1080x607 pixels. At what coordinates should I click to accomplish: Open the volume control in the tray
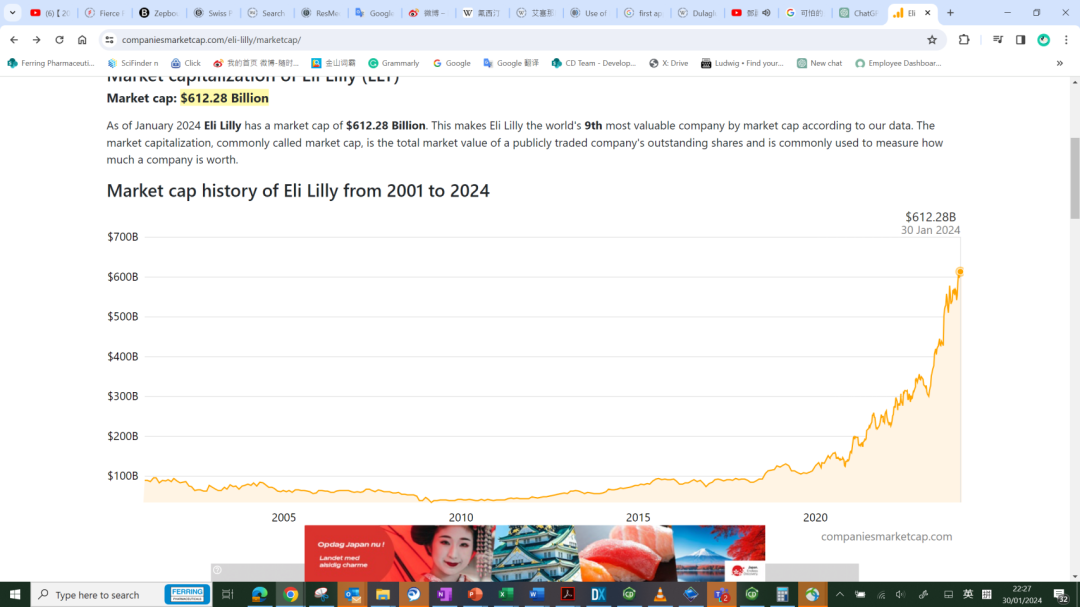tap(901, 594)
